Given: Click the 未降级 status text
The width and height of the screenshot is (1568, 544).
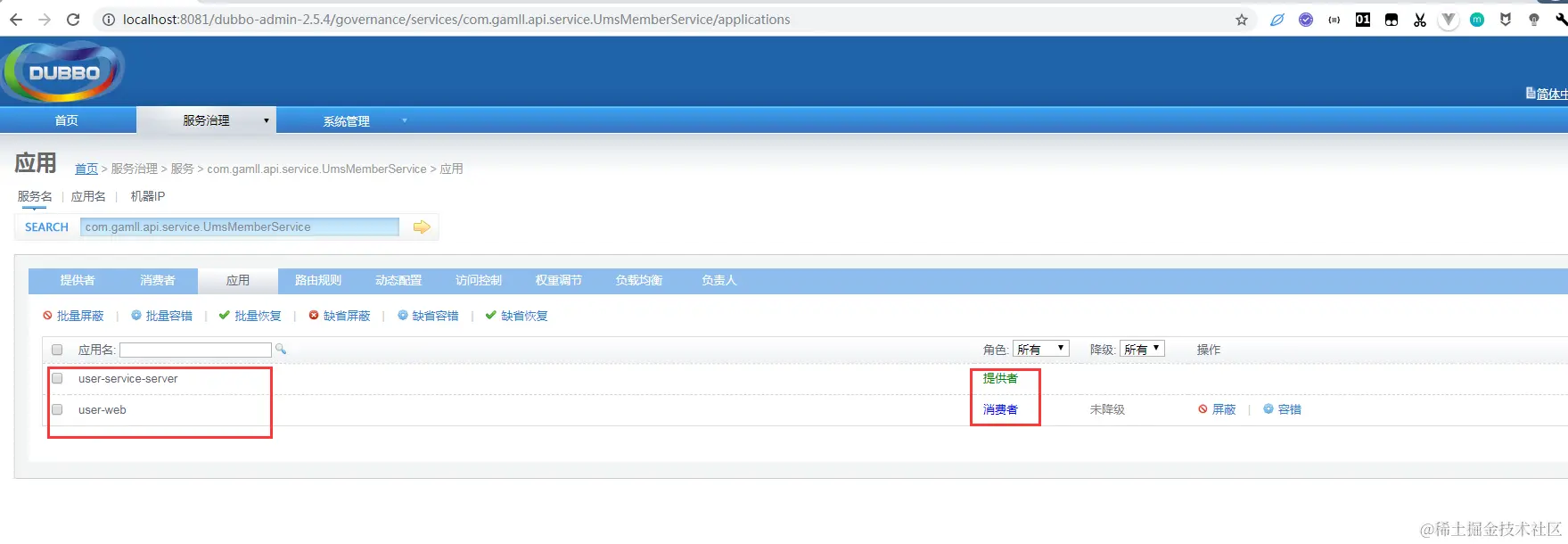Looking at the screenshot, I should click(1107, 409).
